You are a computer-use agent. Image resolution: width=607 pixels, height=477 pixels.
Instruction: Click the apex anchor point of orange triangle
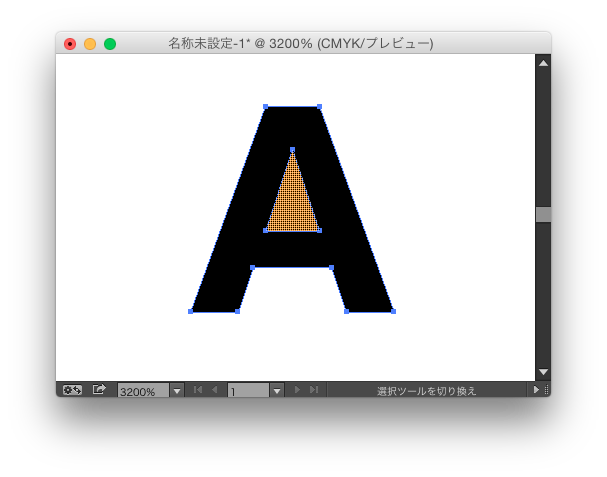[293, 149]
